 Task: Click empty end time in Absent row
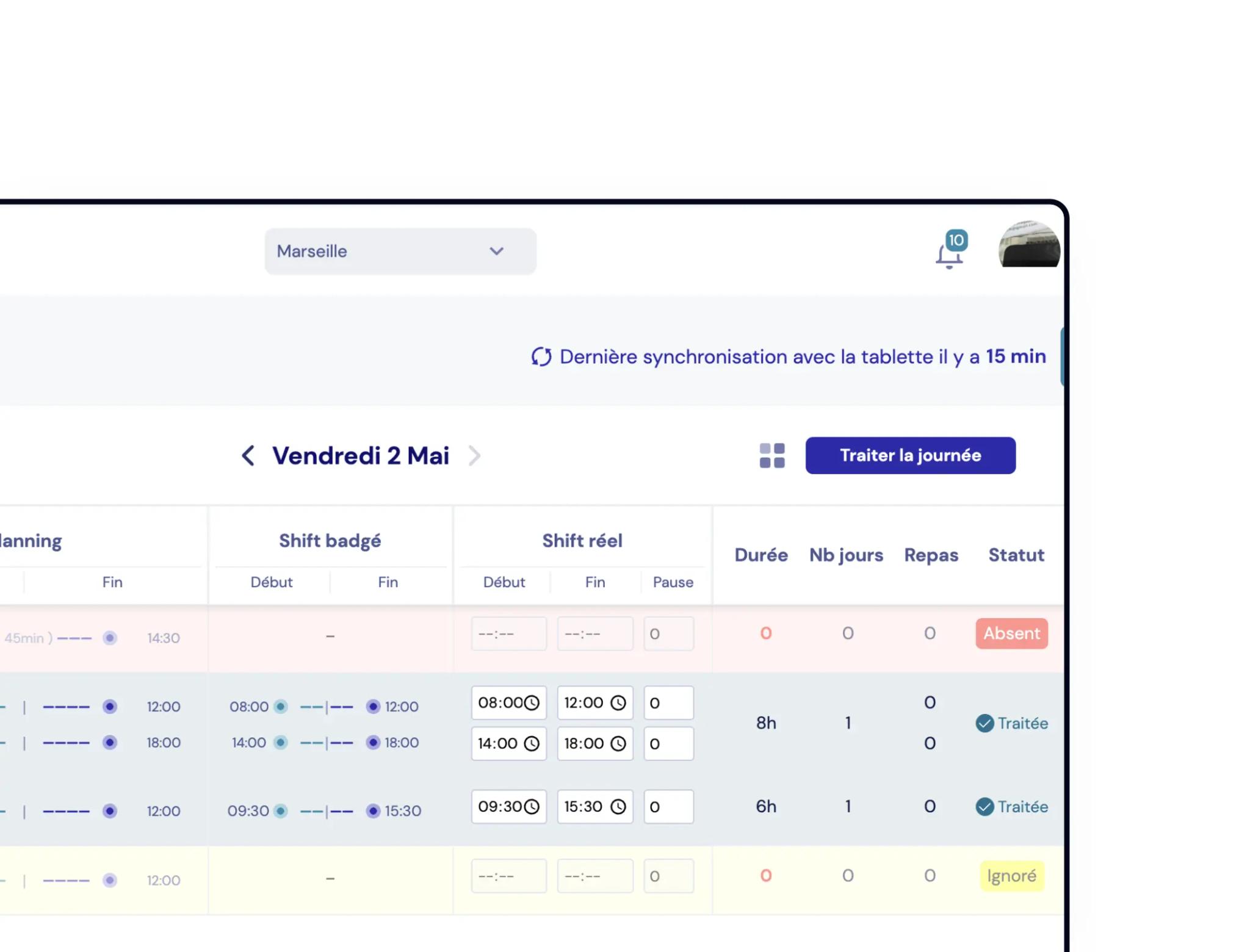click(595, 633)
